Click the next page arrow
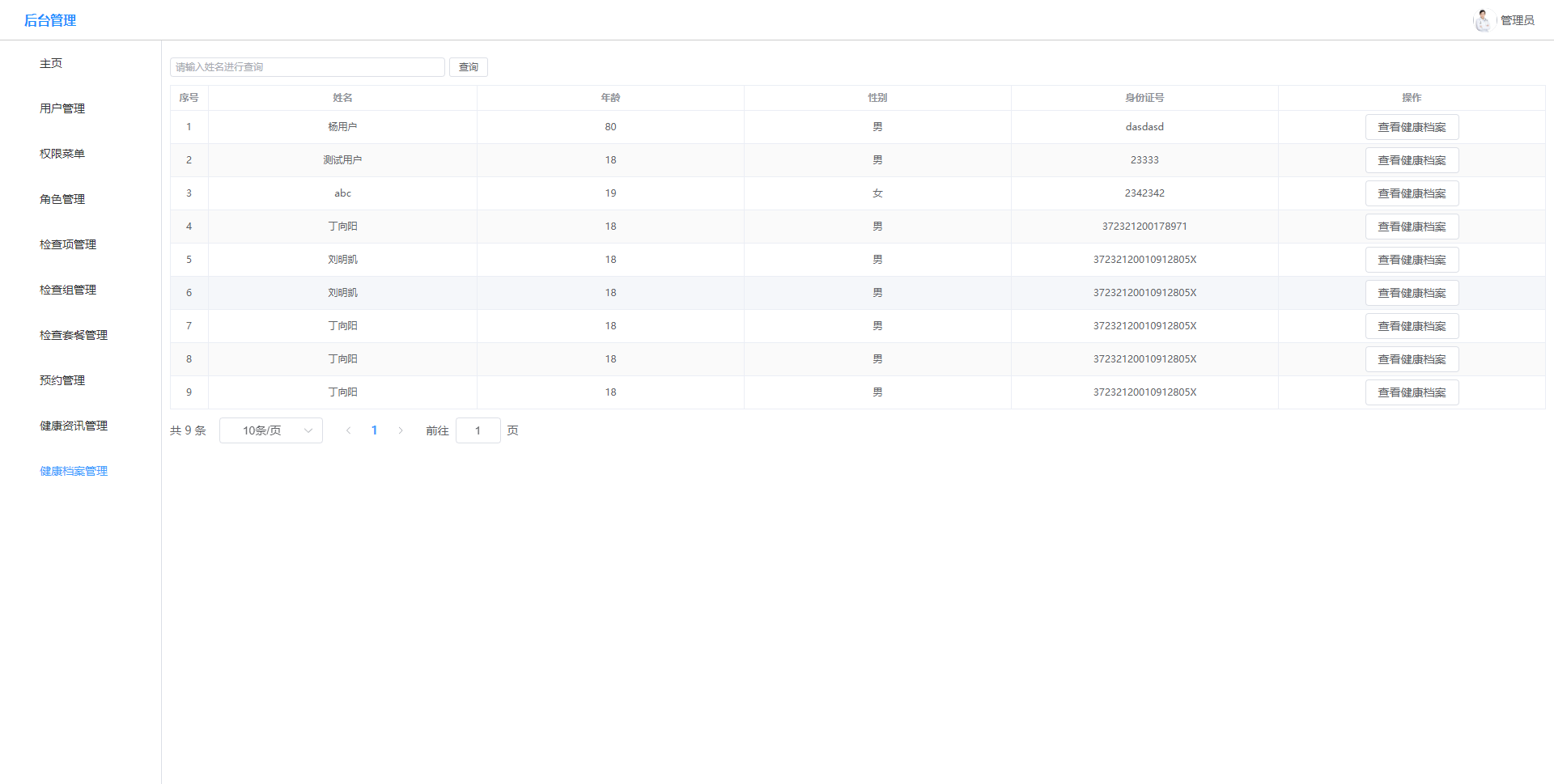1554x784 pixels. 401,430
